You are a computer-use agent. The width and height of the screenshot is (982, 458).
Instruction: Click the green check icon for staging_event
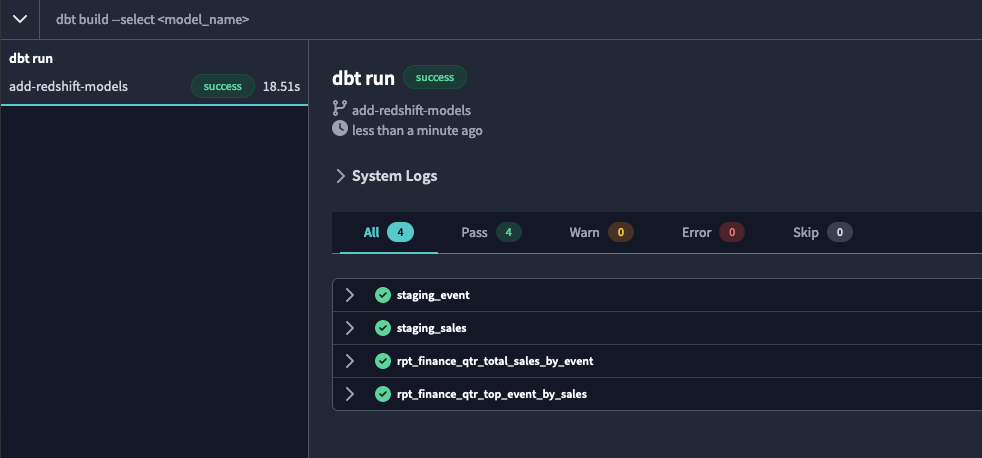[x=383, y=295]
